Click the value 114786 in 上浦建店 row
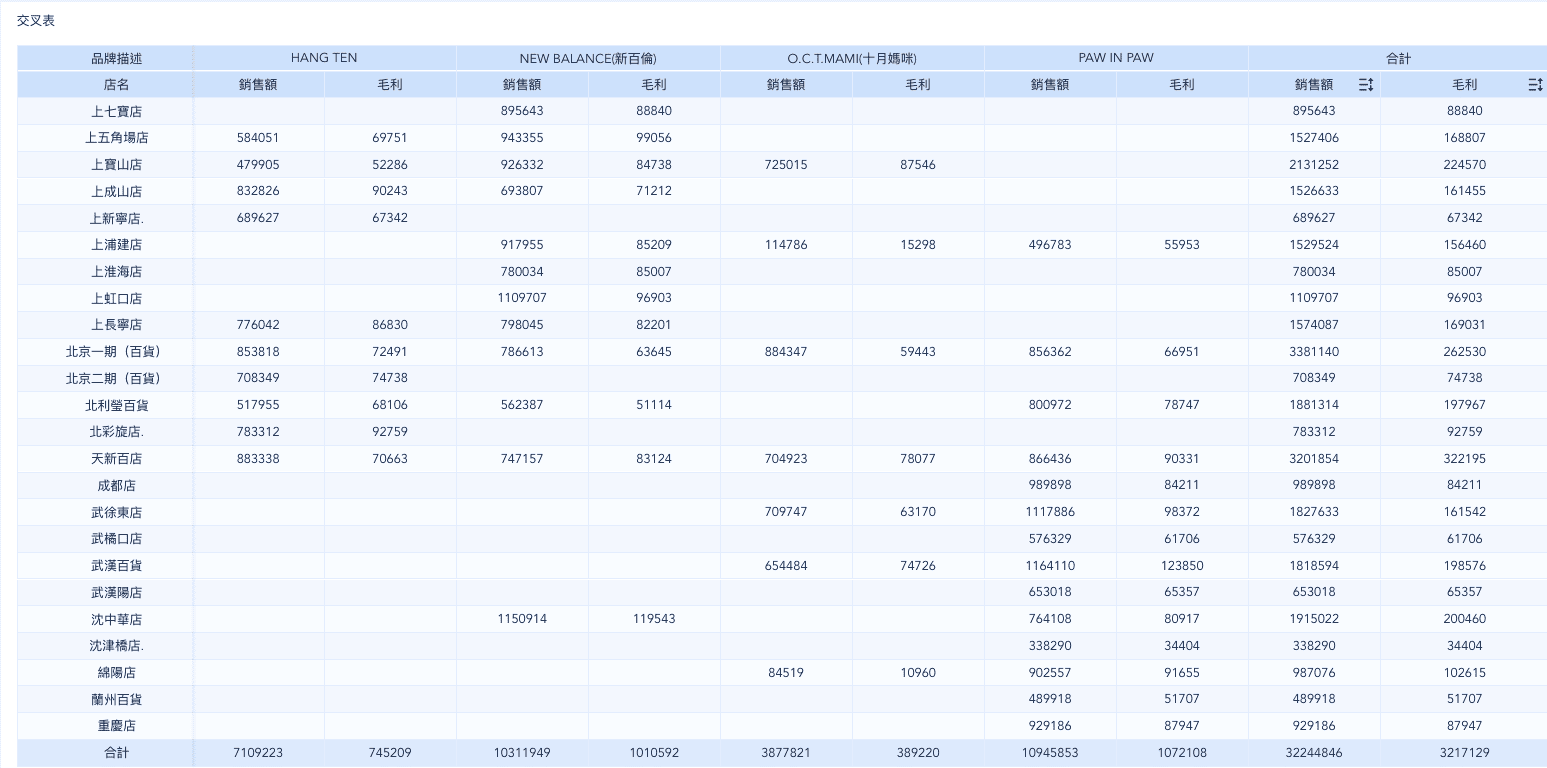 786,245
